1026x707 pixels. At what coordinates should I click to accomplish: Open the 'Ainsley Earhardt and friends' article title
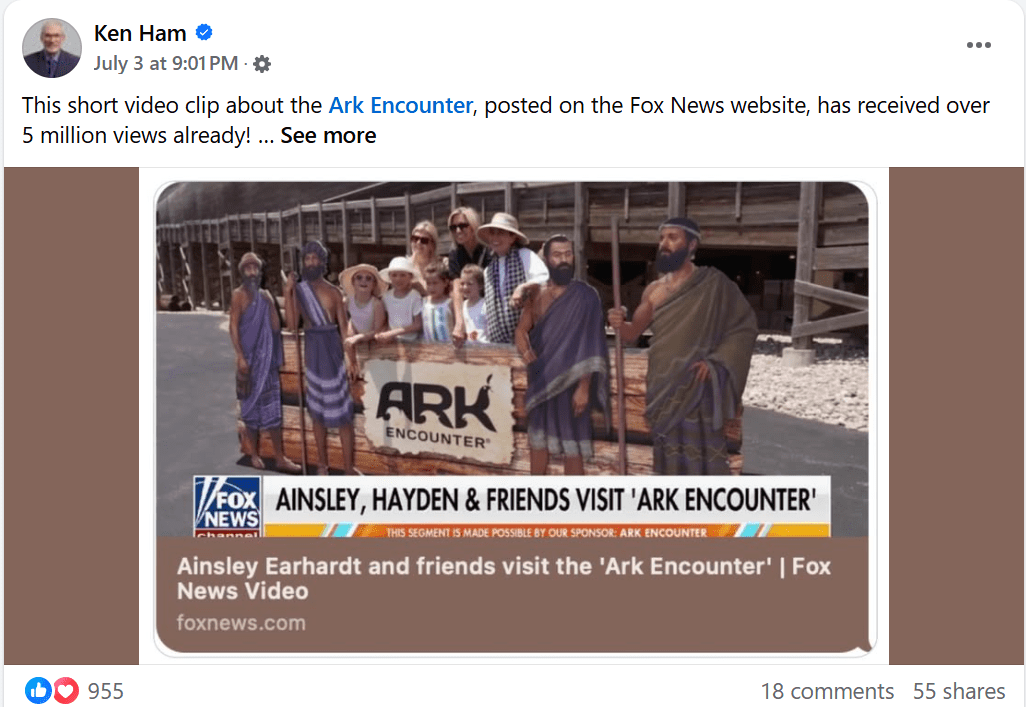tap(504, 578)
